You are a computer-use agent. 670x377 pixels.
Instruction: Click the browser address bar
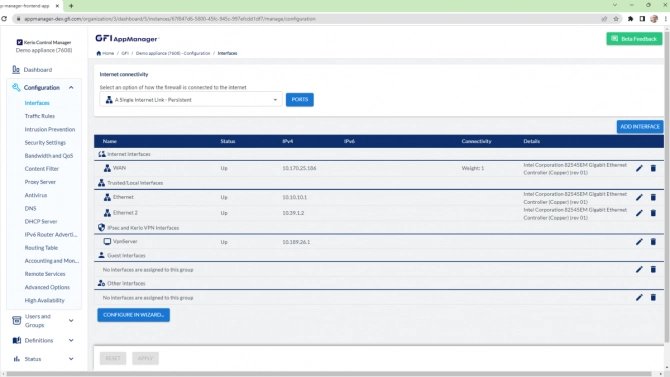point(308,19)
